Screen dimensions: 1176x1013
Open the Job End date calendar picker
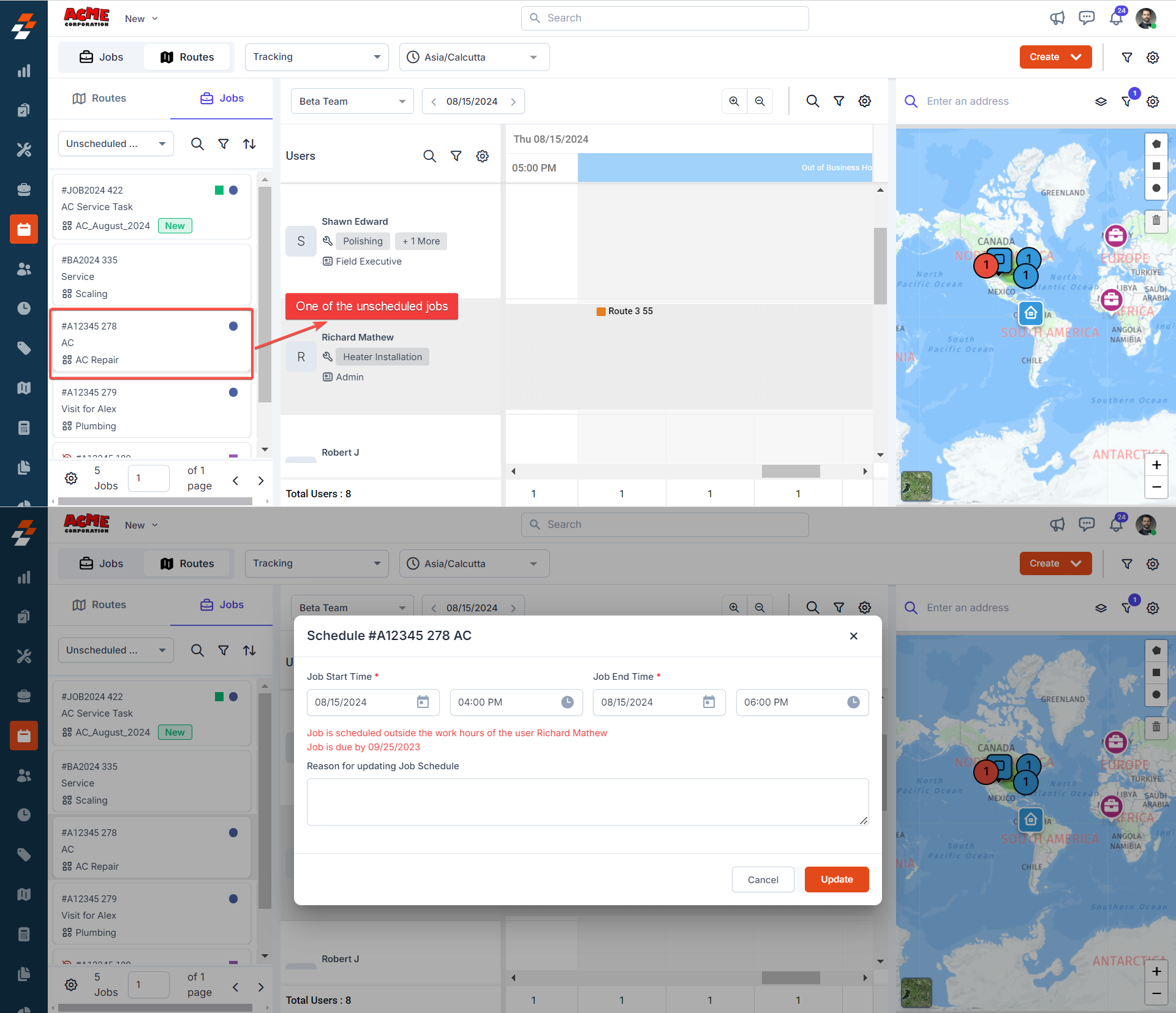709,702
